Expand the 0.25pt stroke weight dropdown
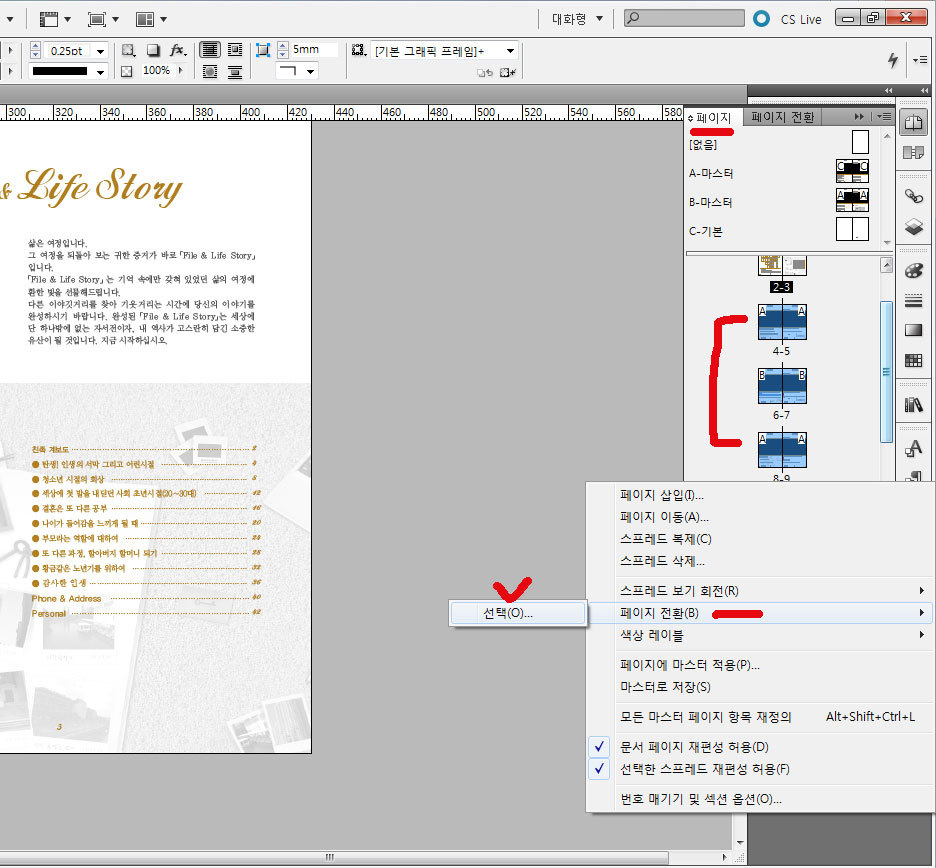Screen dimensions: 936x868 (x=100, y=50)
